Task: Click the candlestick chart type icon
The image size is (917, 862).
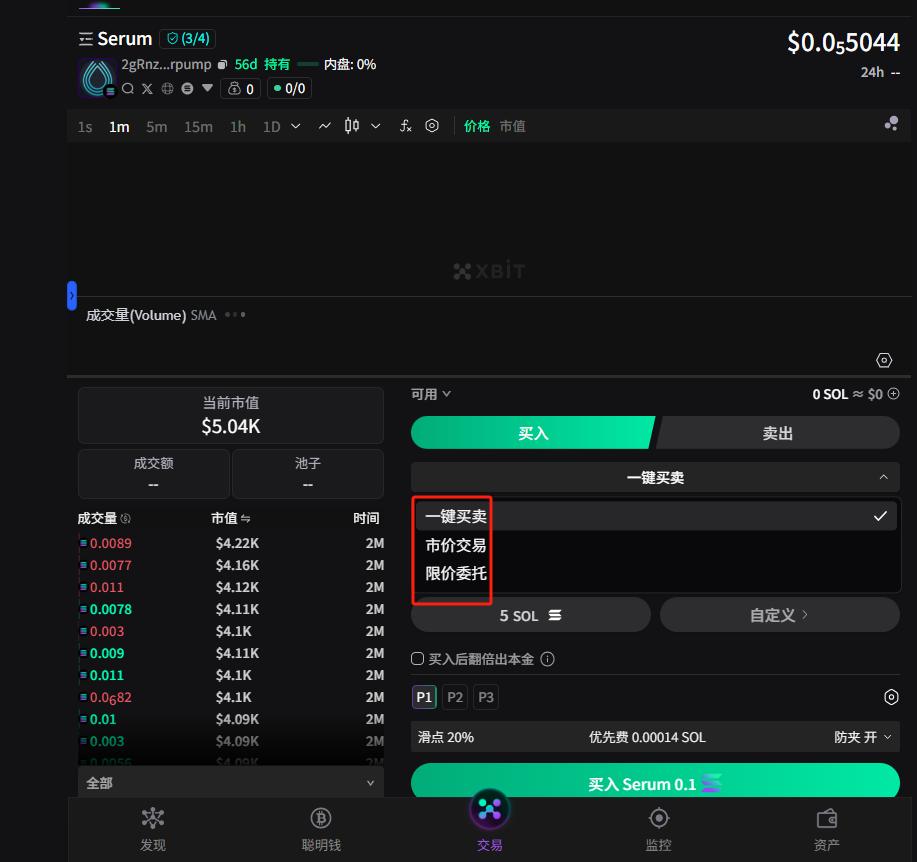Action: click(x=351, y=126)
